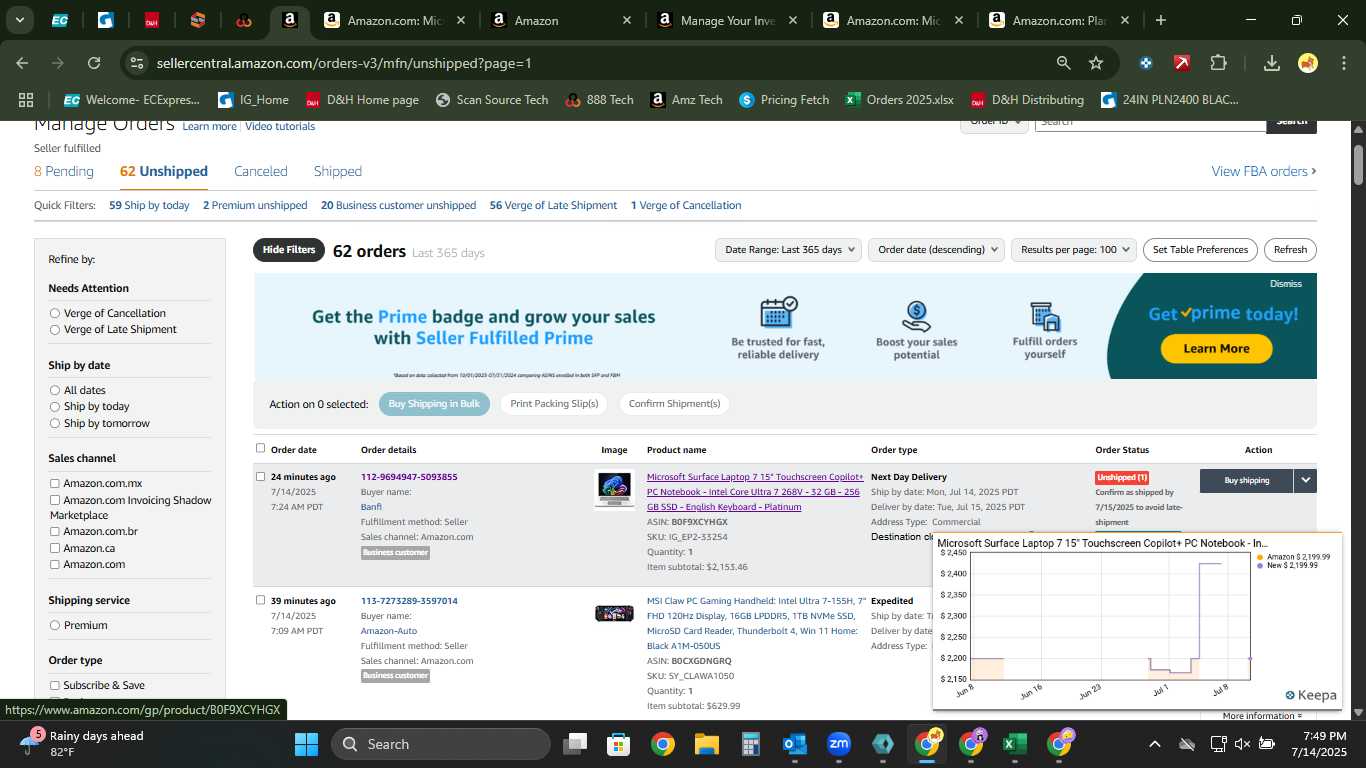Click Confirm Shipment(s) button
The height and width of the screenshot is (768, 1366).
674,404
